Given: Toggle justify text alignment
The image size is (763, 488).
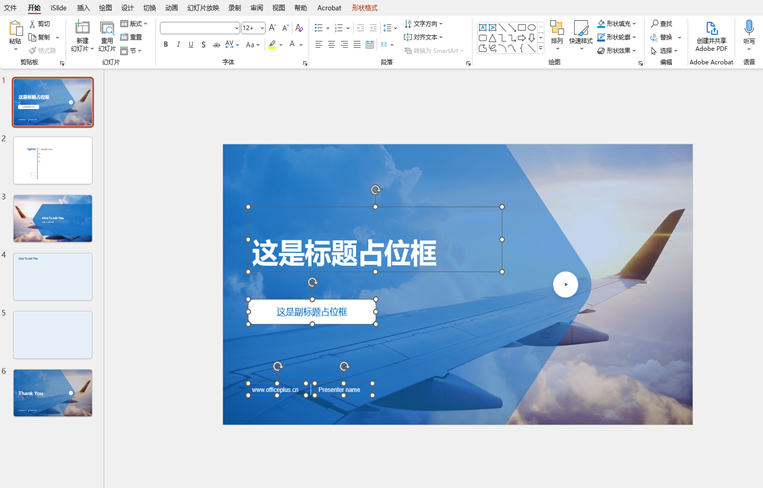Looking at the screenshot, I should [x=357, y=44].
